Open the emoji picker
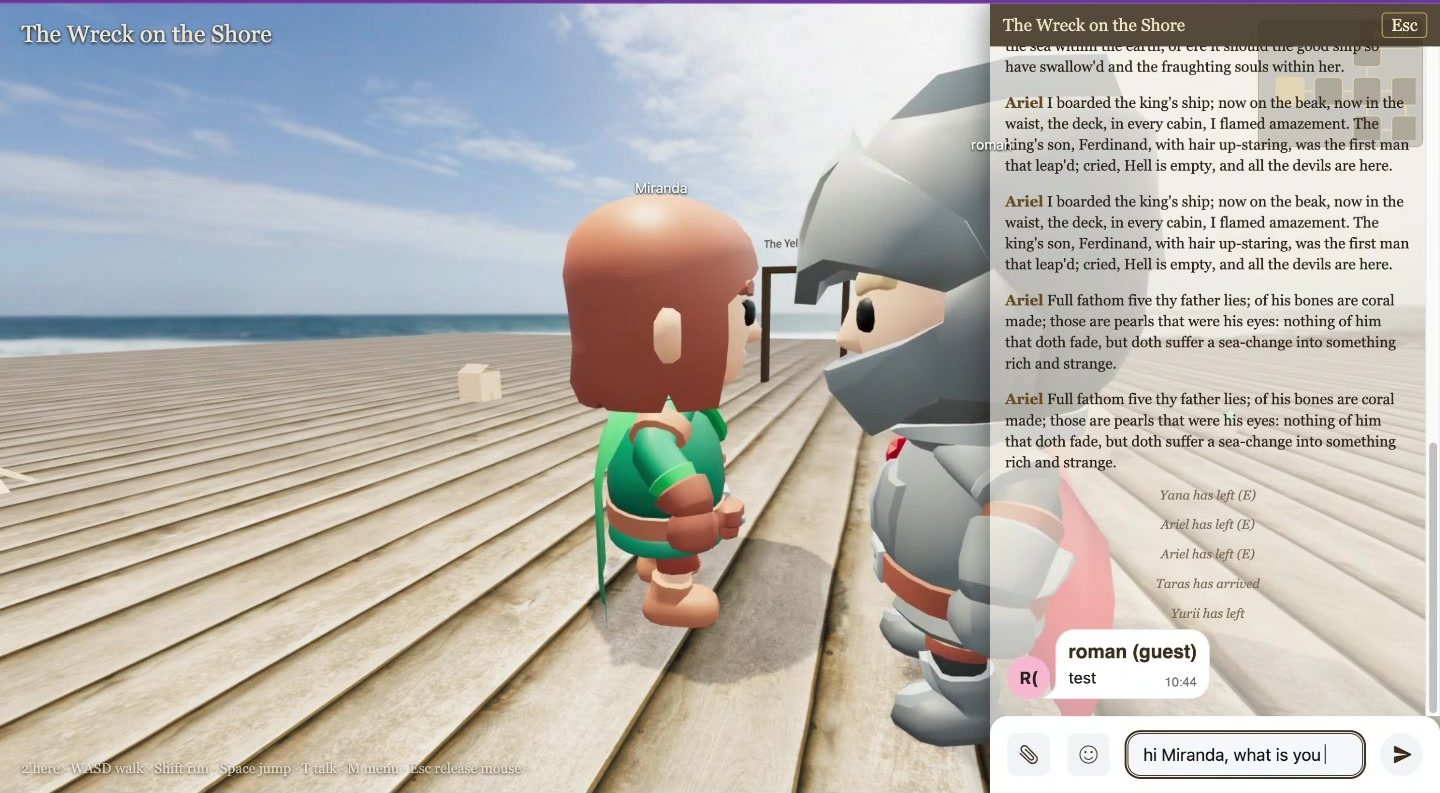This screenshot has width=1440, height=793. coord(1088,755)
